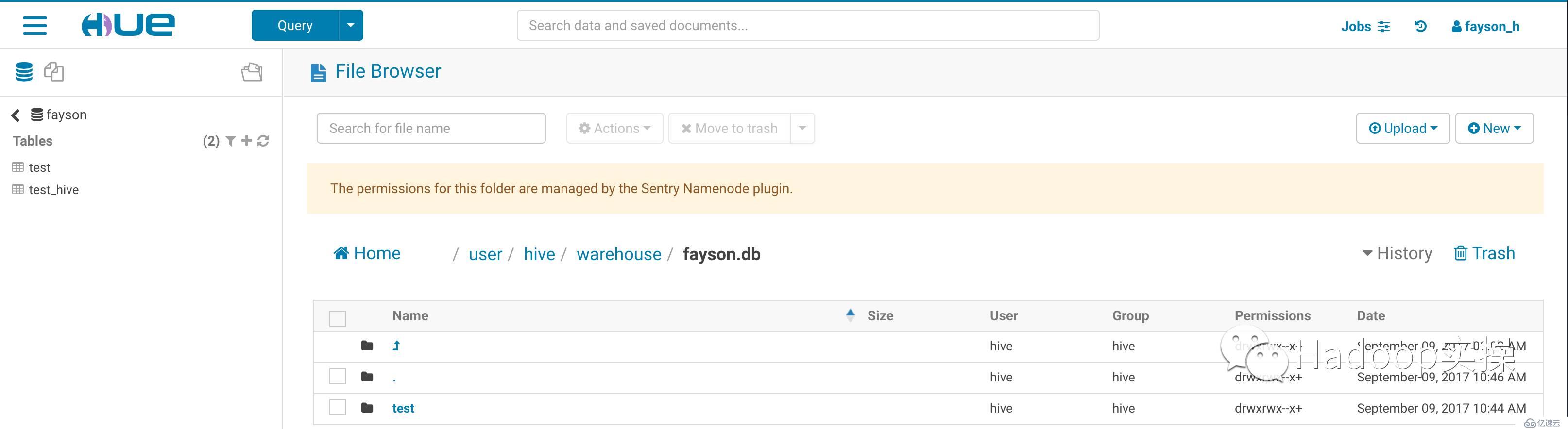1568x429 pixels.
Task: Filter tables using the funnel icon
Action: click(231, 141)
